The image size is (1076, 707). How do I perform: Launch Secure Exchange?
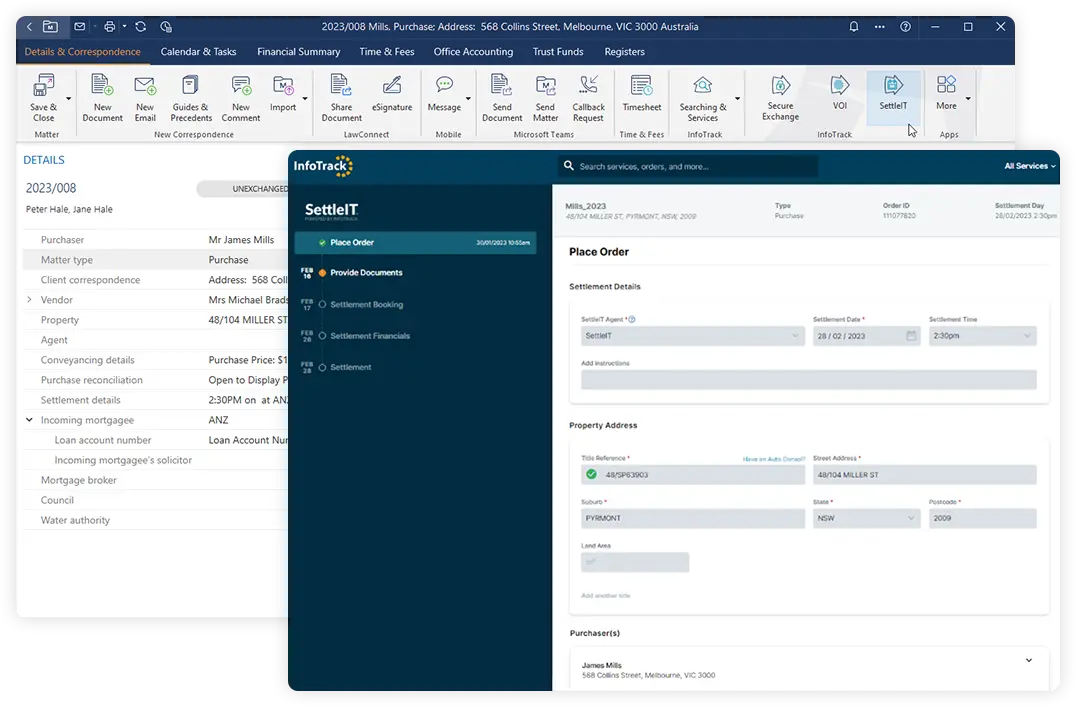(x=780, y=98)
